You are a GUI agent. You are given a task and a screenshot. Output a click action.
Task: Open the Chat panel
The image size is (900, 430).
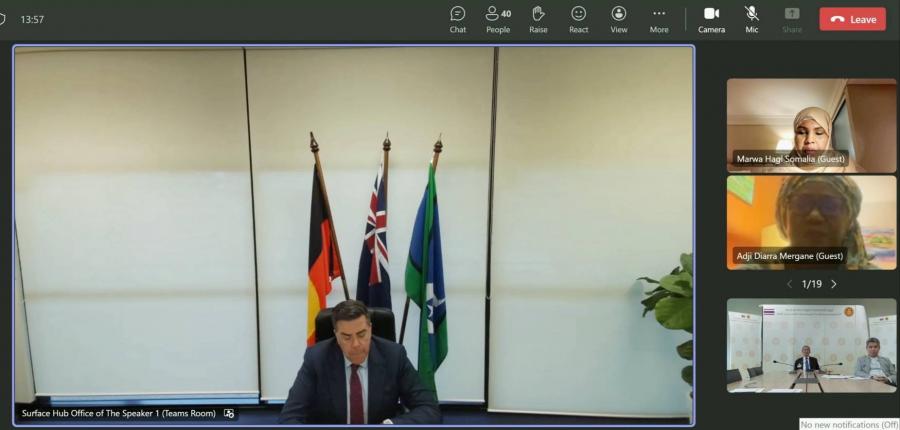(457, 18)
